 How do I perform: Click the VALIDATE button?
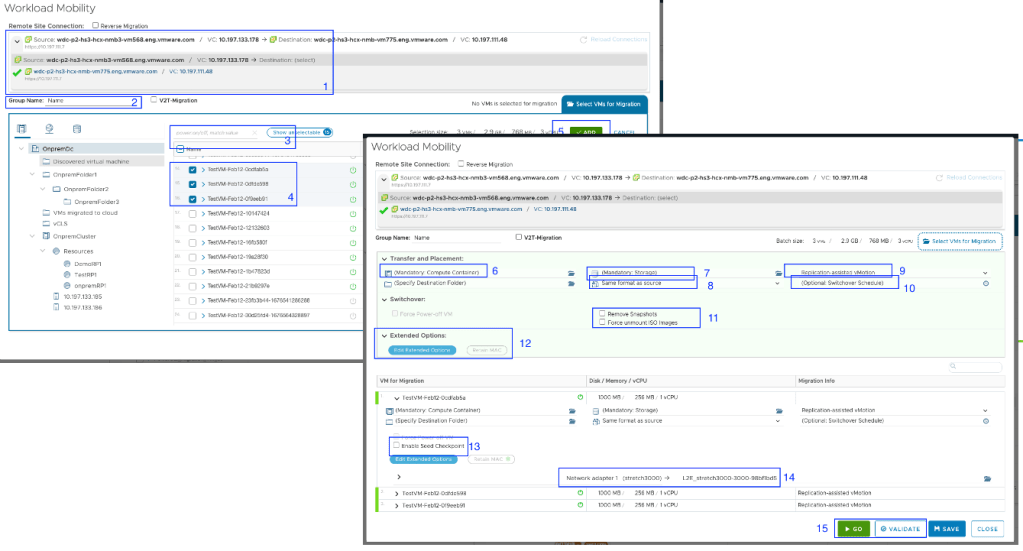click(899, 529)
